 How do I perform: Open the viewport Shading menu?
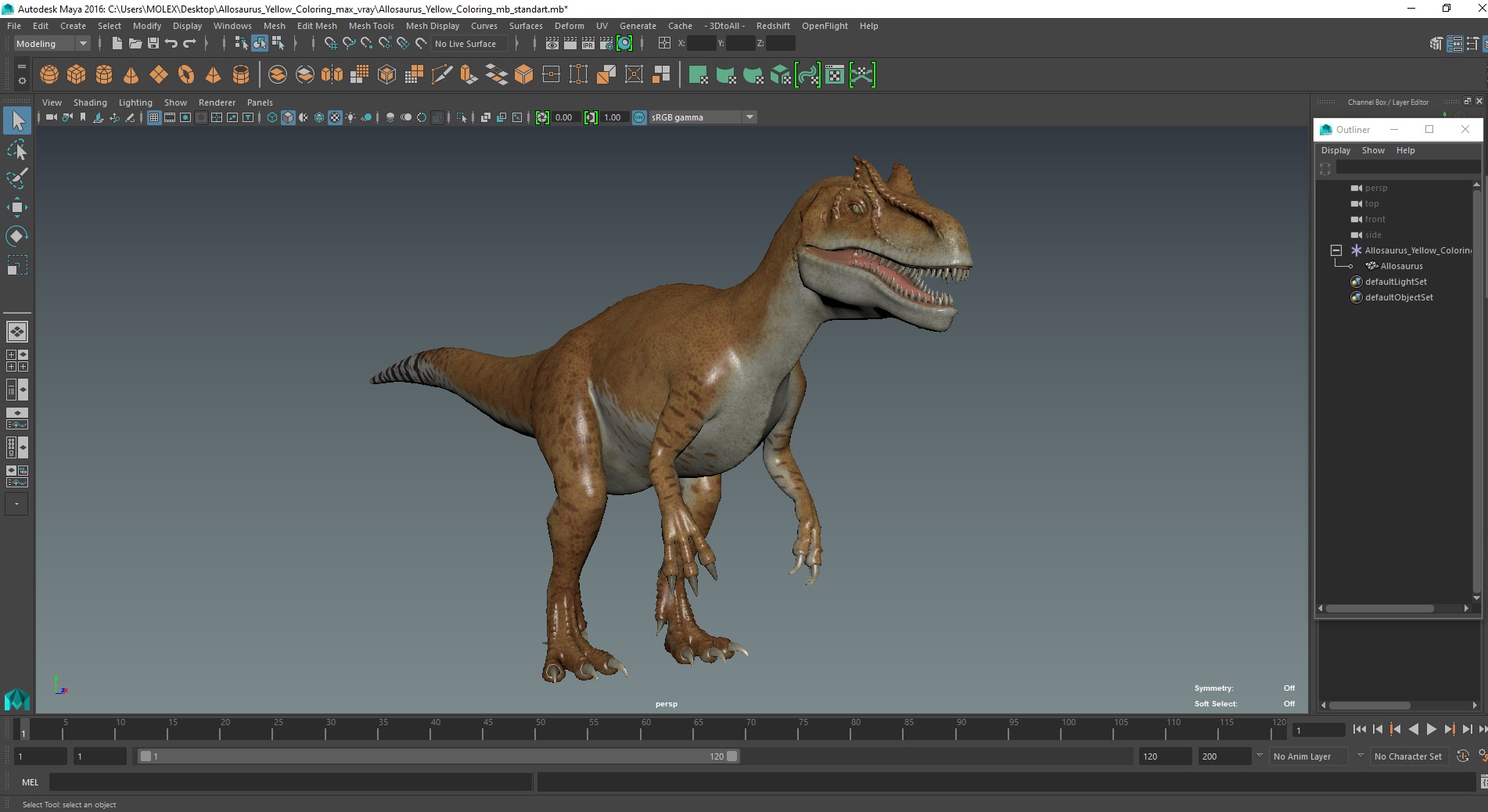[x=90, y=102]
